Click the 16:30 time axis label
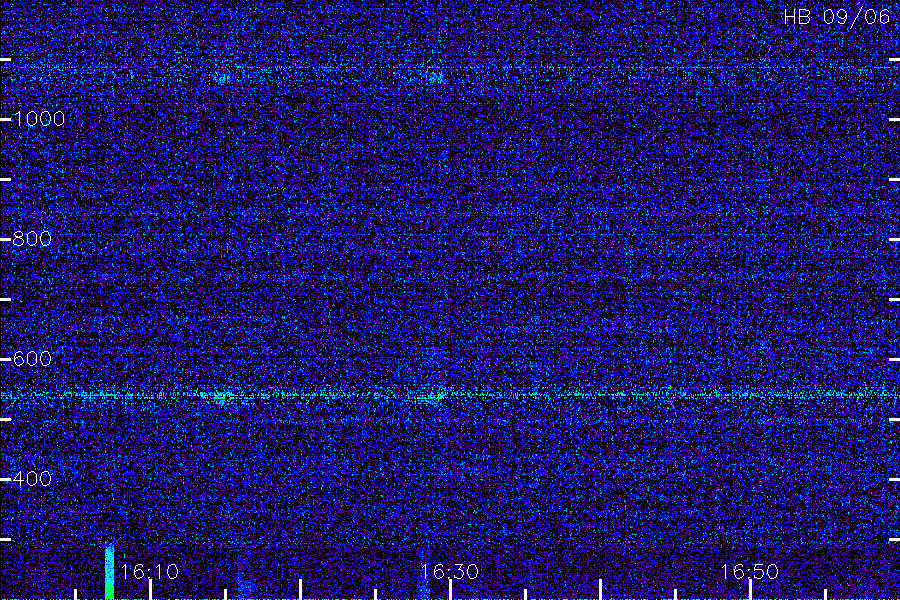The width and height of the screenshot is (900, 600). (449, 571)
